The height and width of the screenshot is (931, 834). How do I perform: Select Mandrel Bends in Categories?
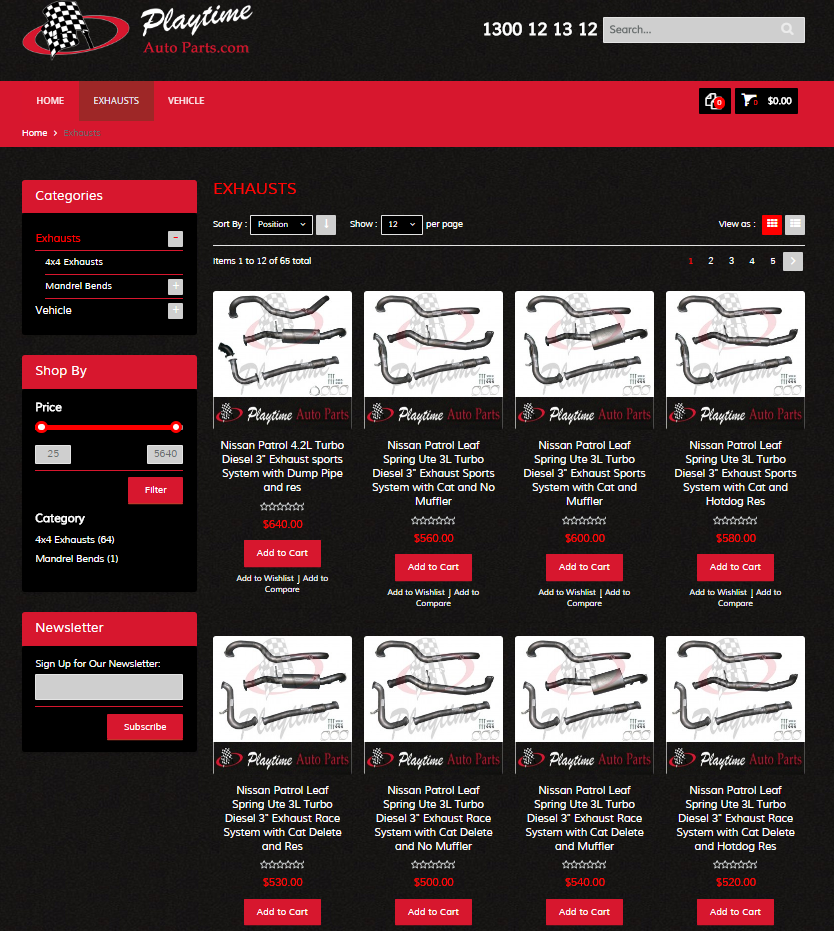click(x=78, y=286)
